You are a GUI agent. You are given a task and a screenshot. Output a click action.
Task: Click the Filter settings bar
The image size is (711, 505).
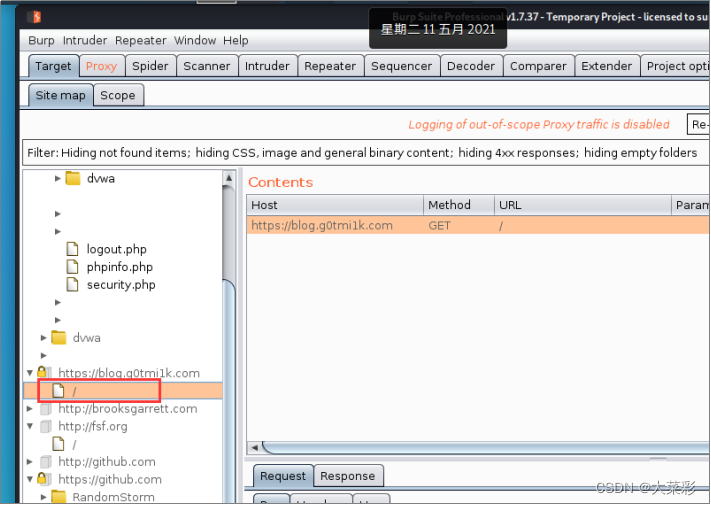click(x=365, y=153)
